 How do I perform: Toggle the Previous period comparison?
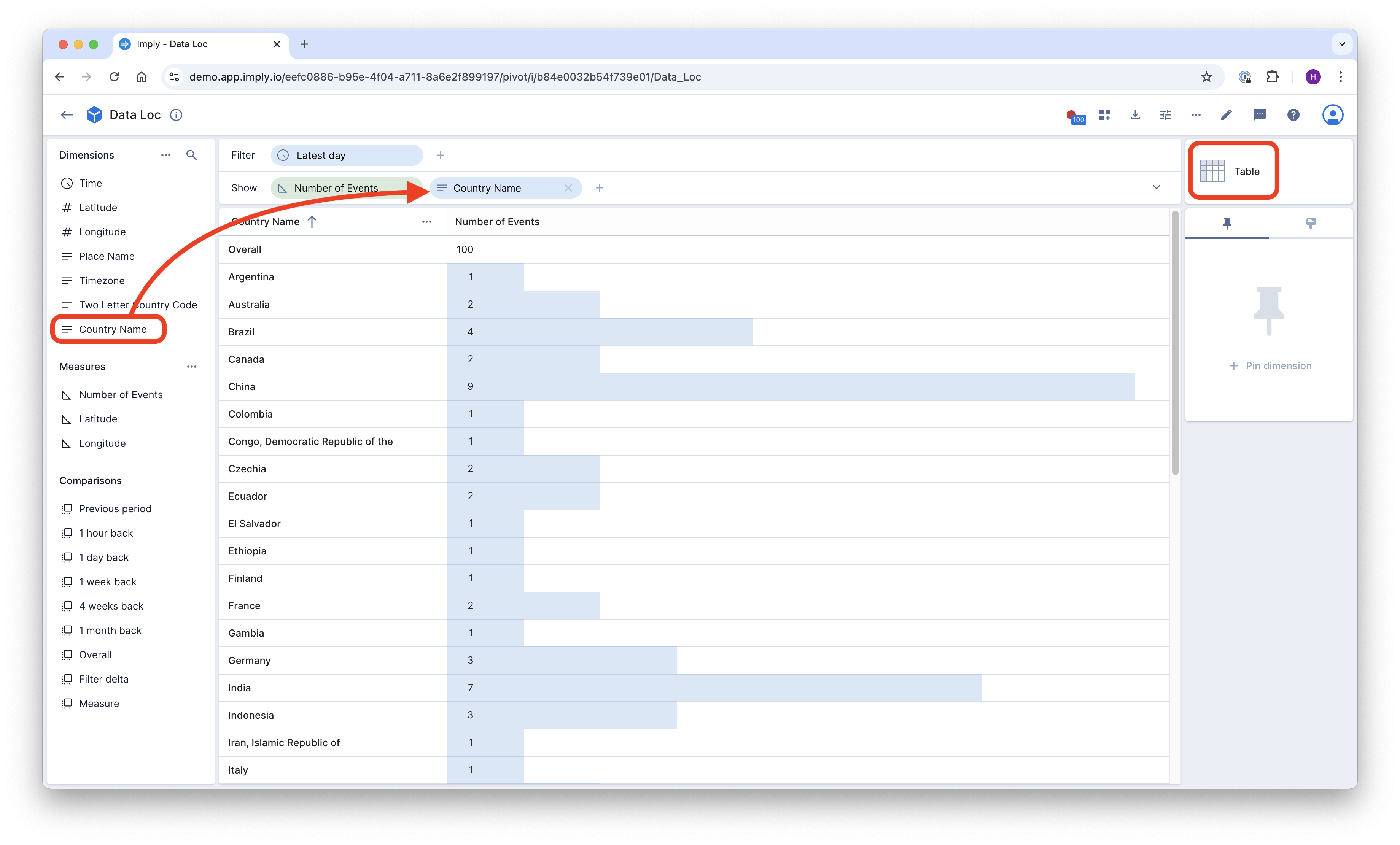click(x=115, y=509)
